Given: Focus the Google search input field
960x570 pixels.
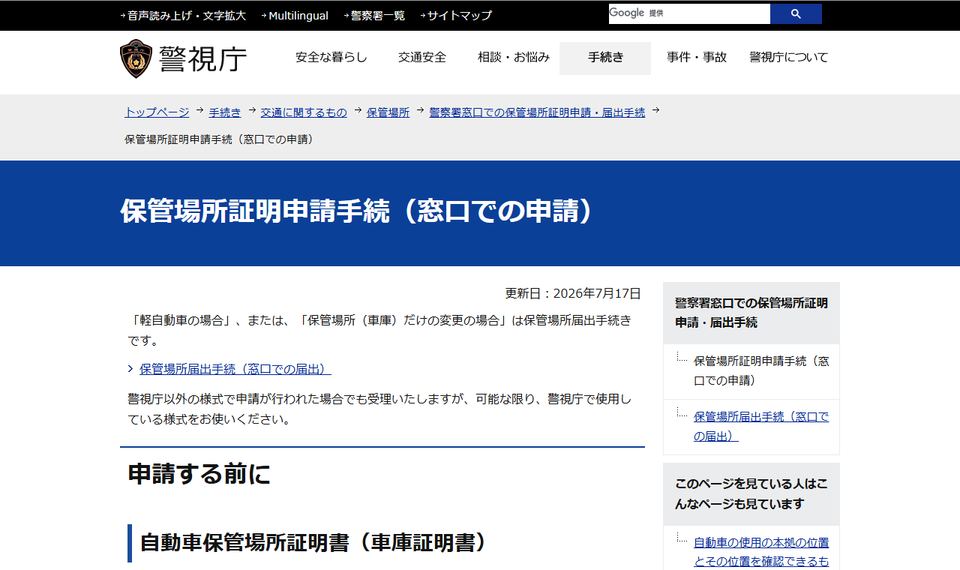Looking at the screenshot, I should tap(689, 13).
